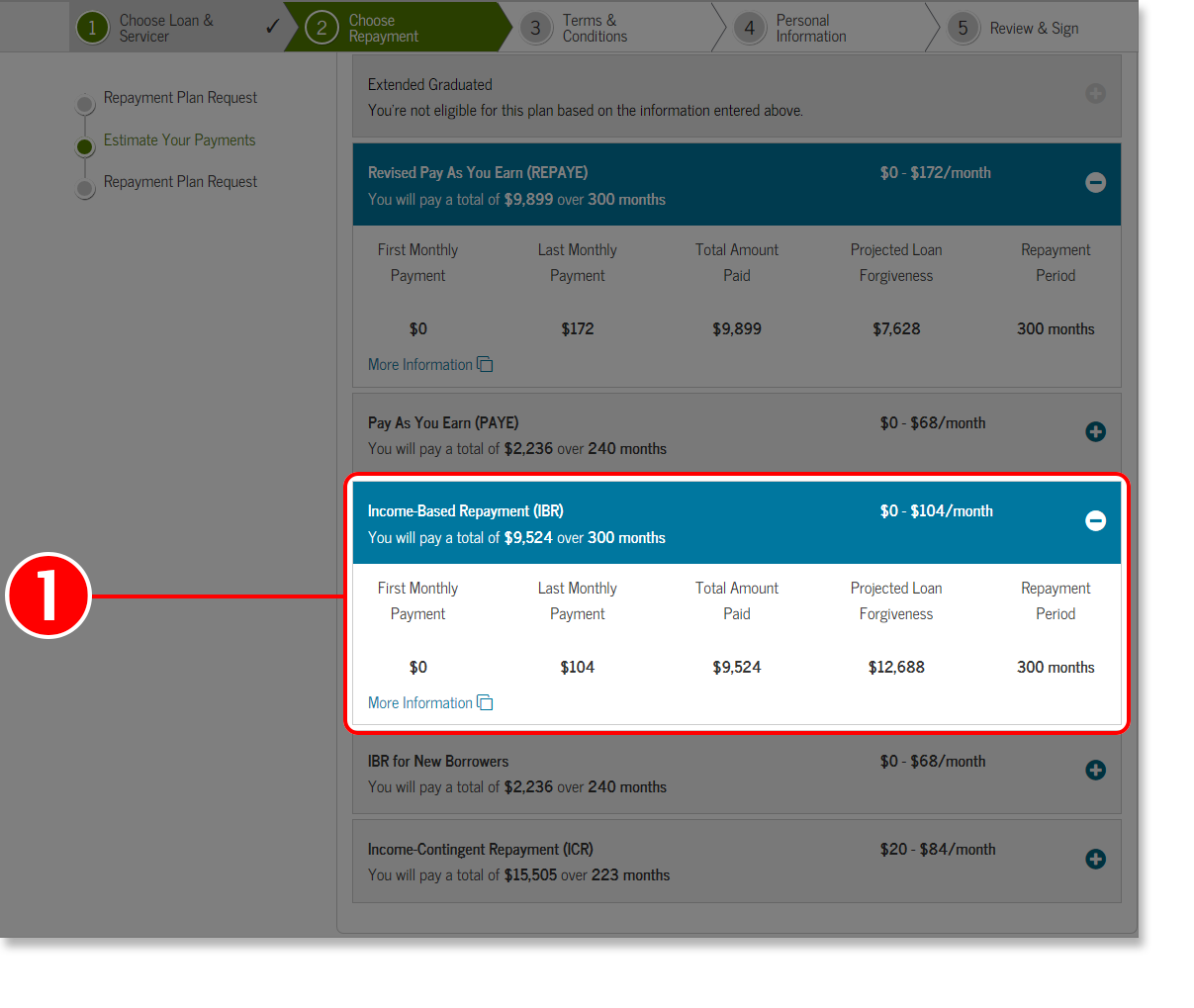Click the $9,899 total amount paid value
The height and width of the screenshot is (1008, 1194).
point(737,328)
